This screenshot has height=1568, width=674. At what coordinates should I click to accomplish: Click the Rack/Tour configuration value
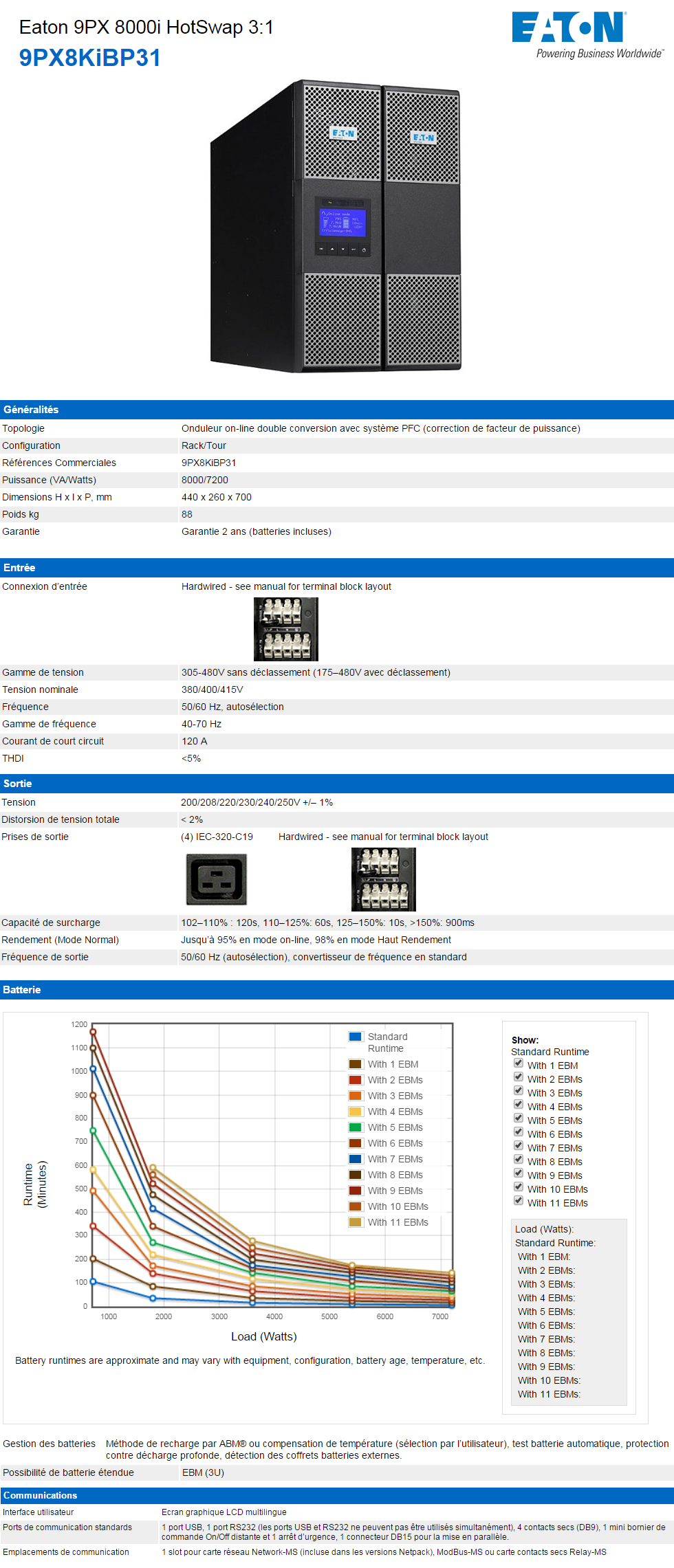(x=204, y=445)
